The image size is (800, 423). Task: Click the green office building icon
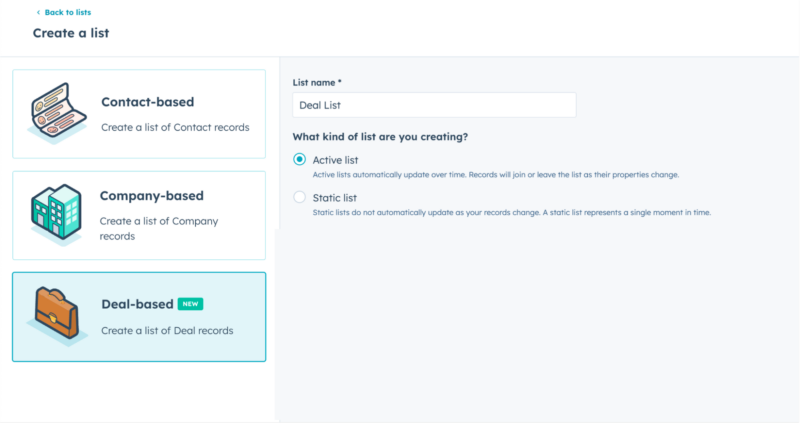click(x=56, y=214)
